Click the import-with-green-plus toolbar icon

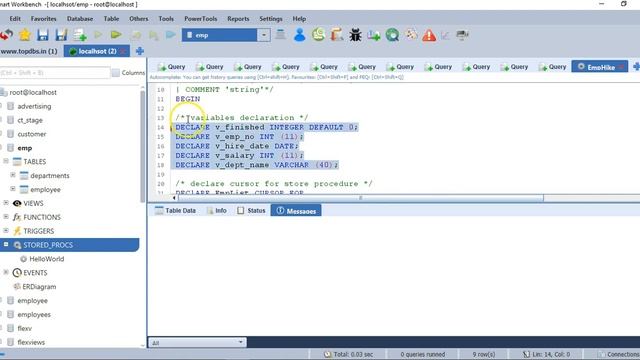click(373, 36)
